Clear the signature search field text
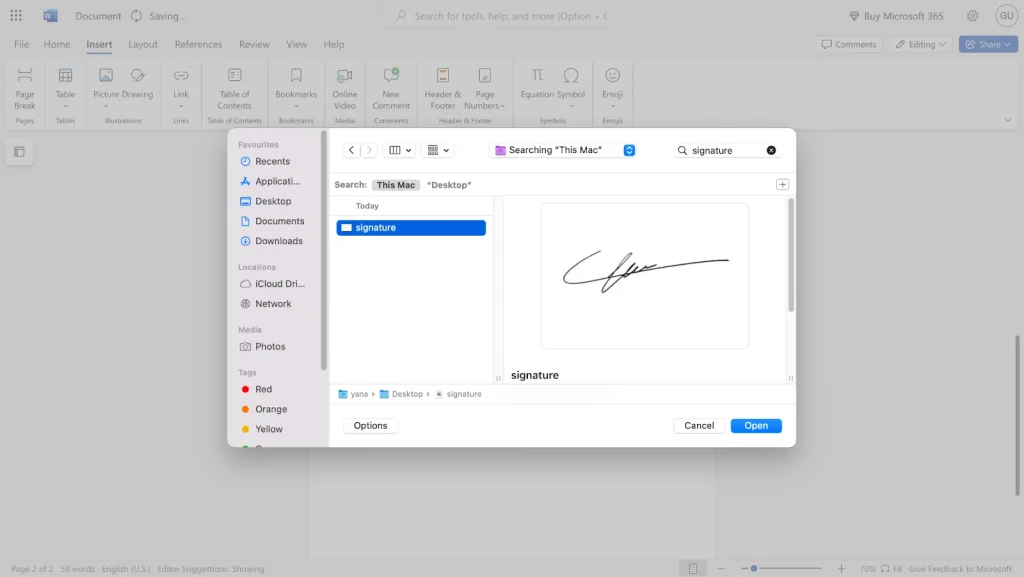Viewport: 1024px width, 577px height. [x=771, y=150]
